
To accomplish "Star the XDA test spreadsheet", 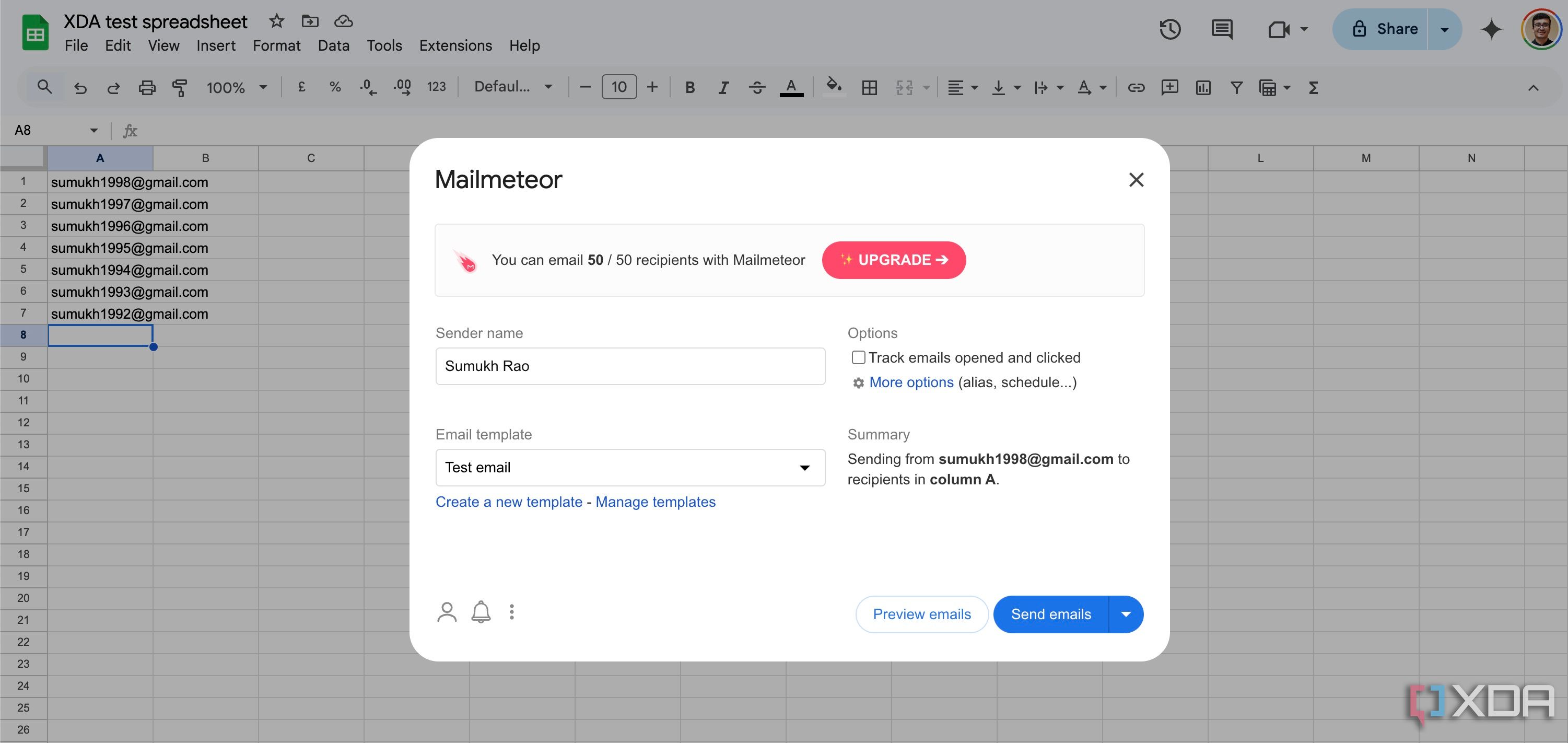I will (276, 21).
